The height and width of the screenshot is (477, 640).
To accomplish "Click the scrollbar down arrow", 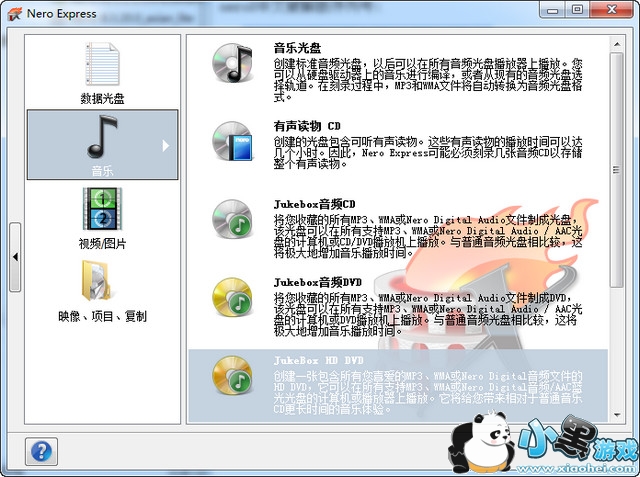I will (x=617, y=415).
